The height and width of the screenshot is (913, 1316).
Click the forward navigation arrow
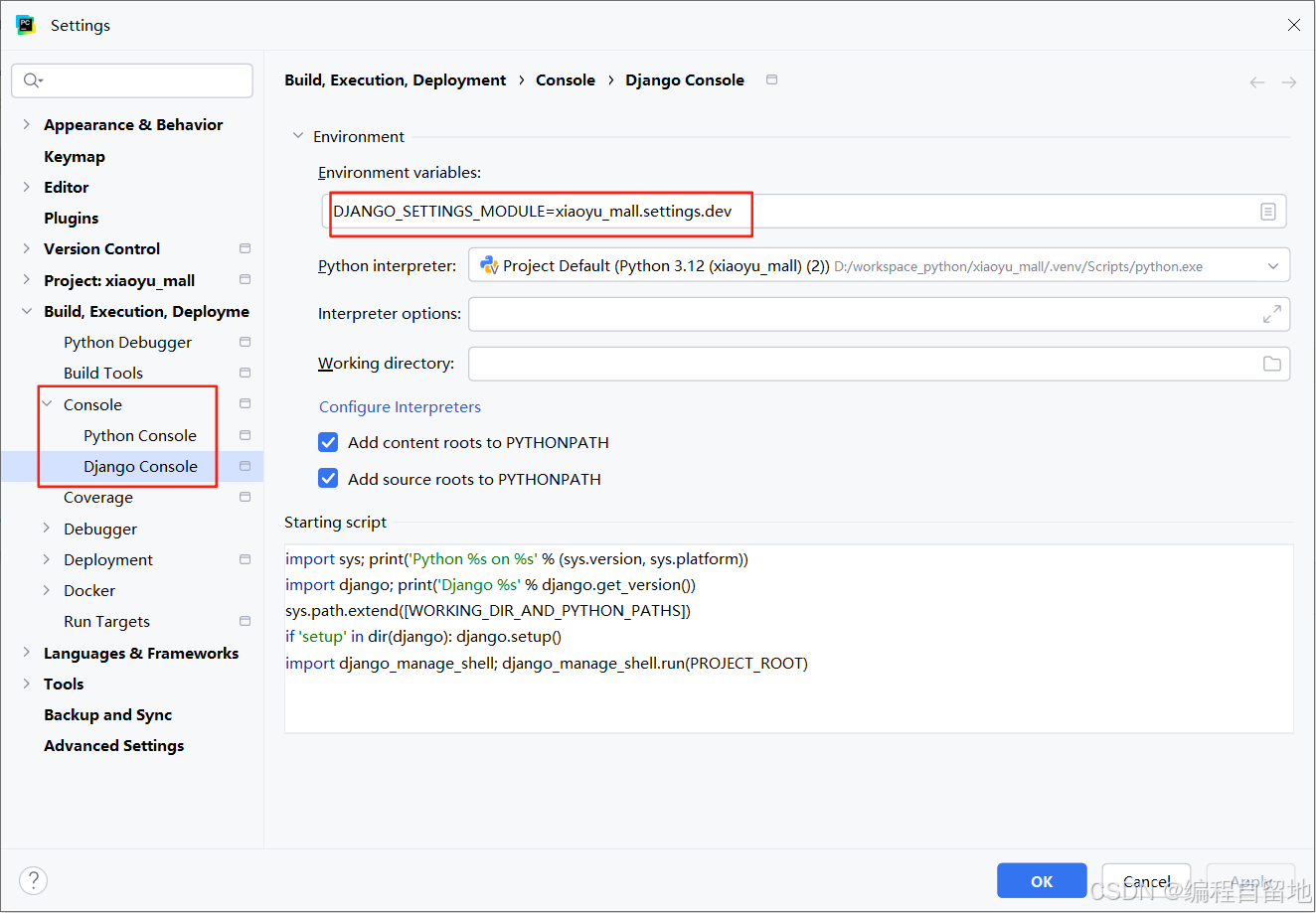(1289, 82)
